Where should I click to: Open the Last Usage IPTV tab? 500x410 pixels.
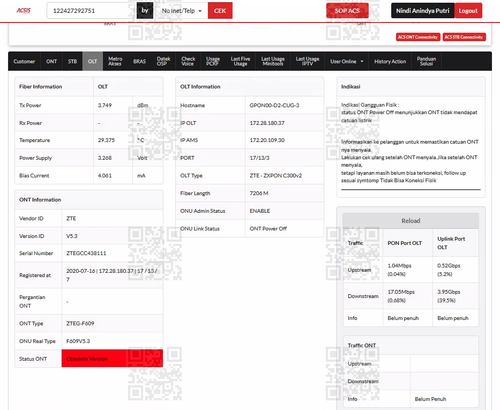[307, 61]
